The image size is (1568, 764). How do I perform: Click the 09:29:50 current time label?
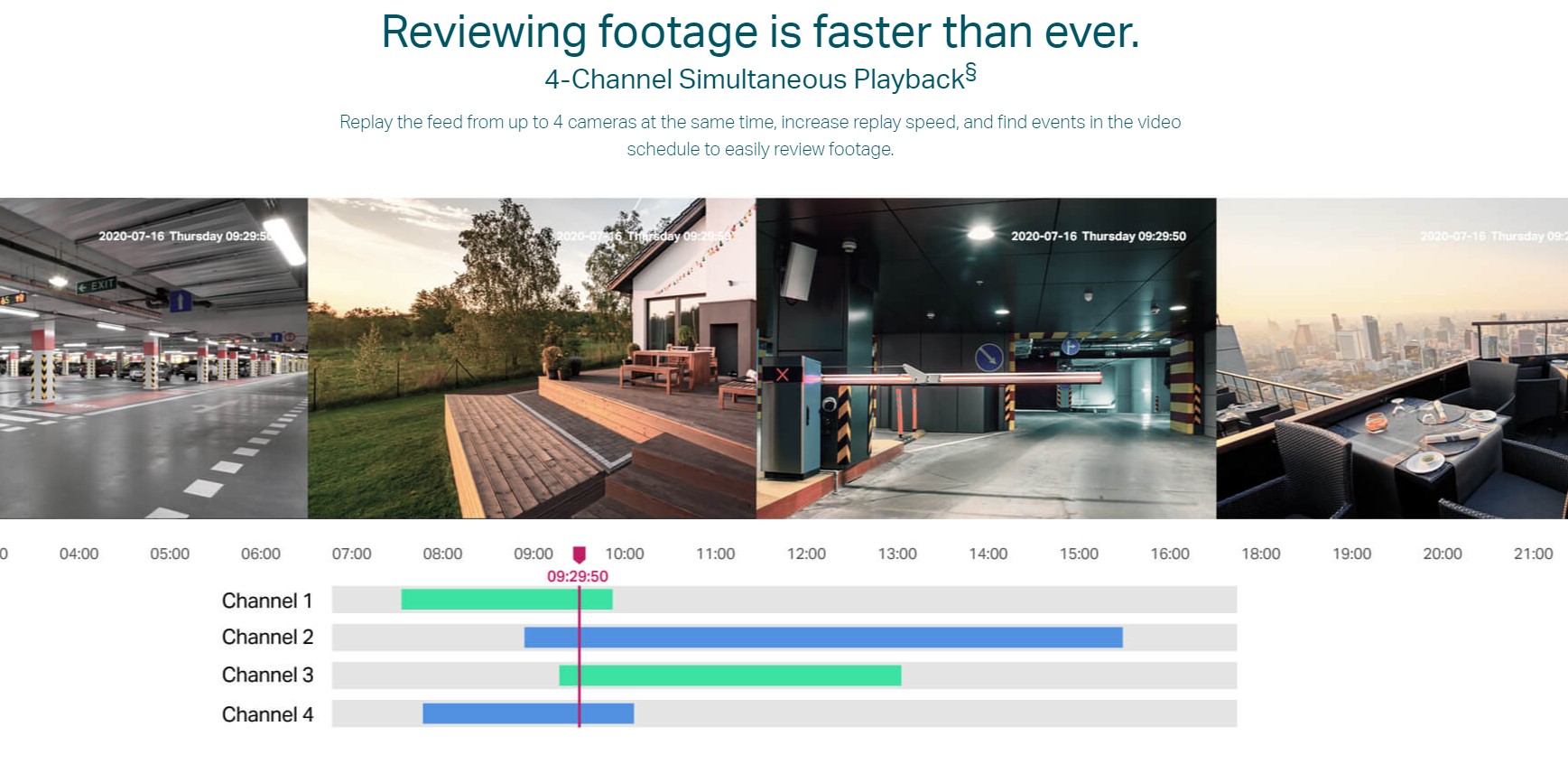(578, 576)
